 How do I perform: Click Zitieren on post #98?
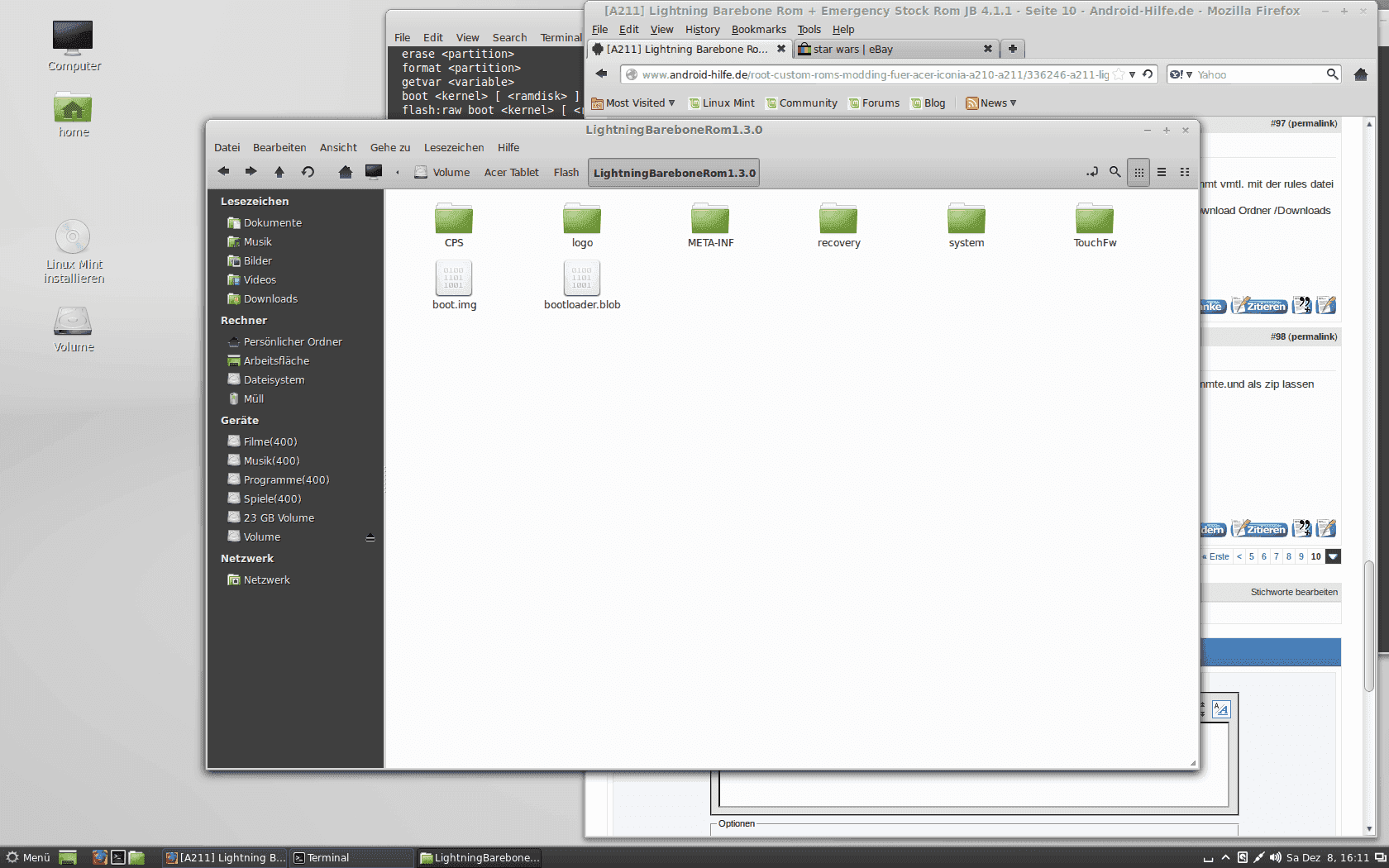tap(1259, 528)
